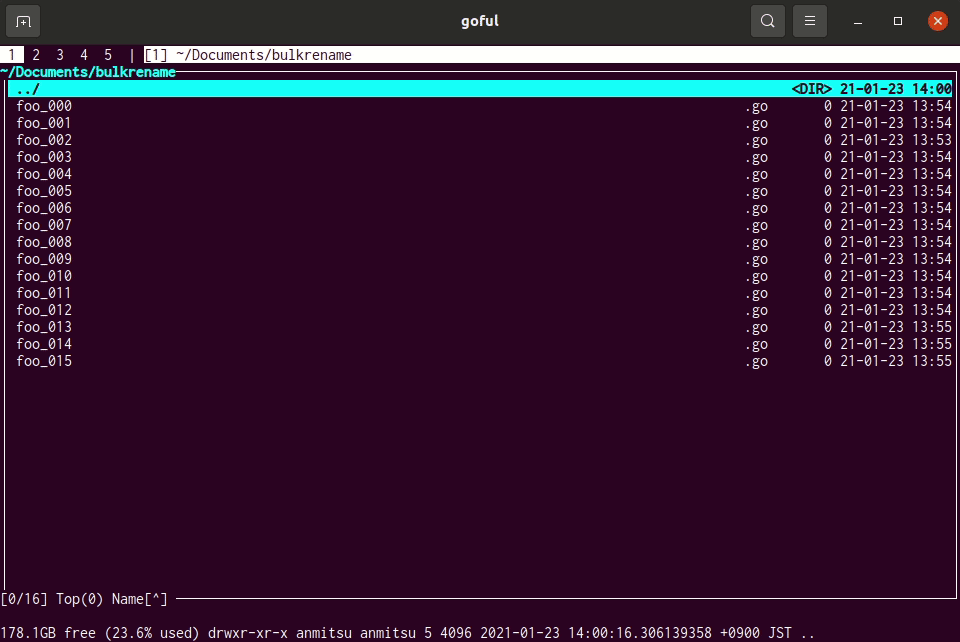Click the goful window title

480,21
